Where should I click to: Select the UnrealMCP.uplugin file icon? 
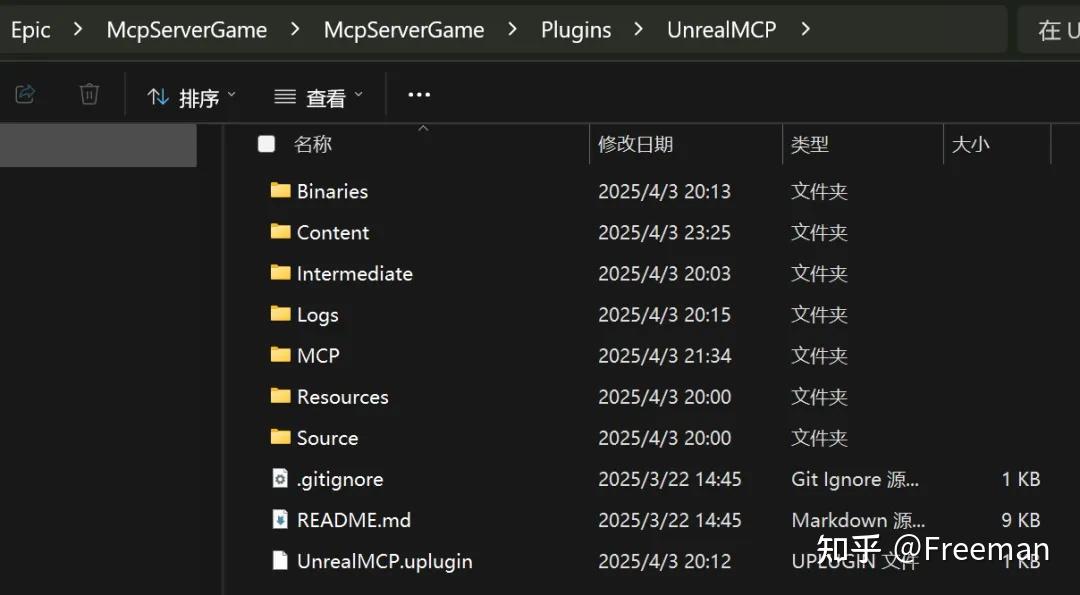pos(279,560)
